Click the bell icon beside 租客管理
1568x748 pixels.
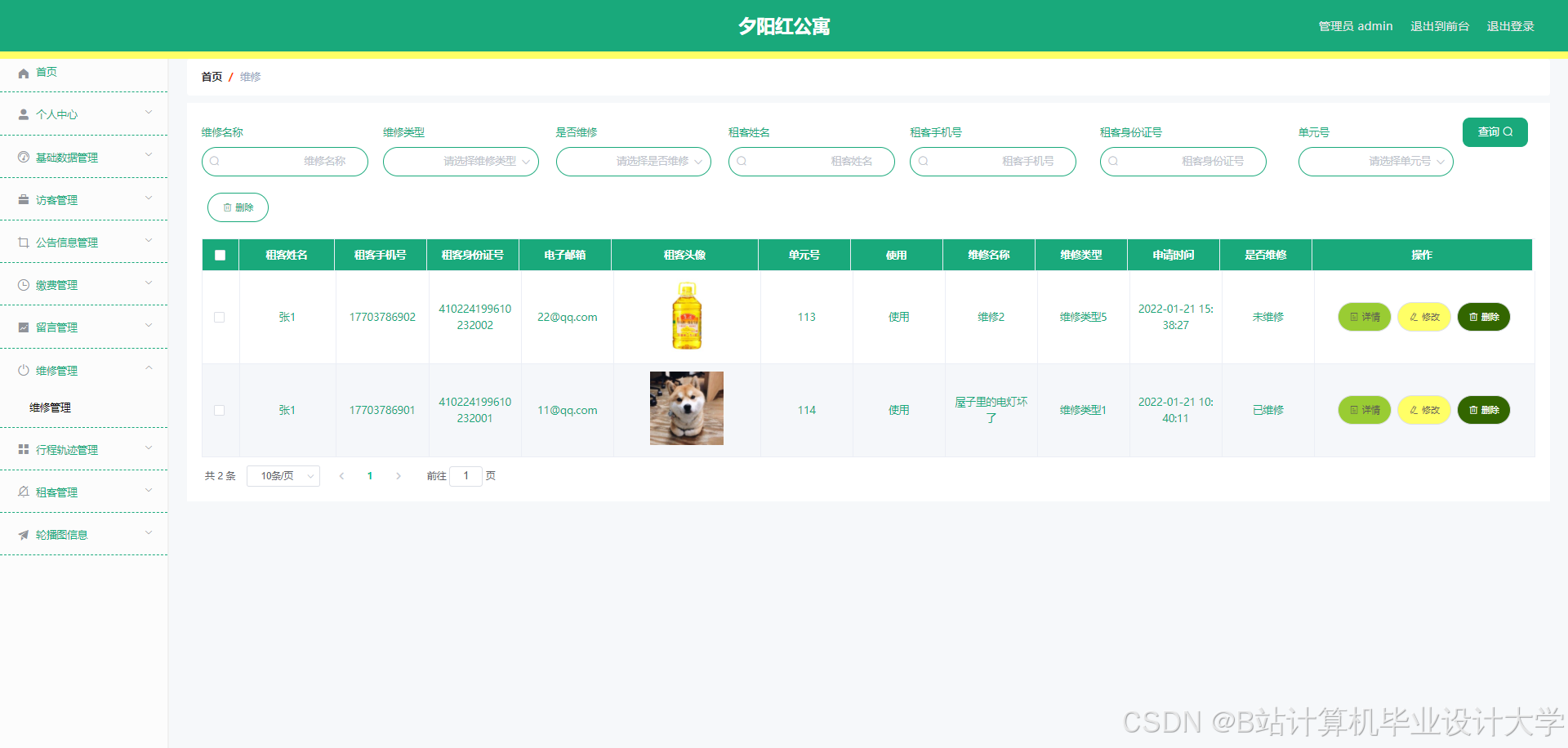tap(24, 492)
